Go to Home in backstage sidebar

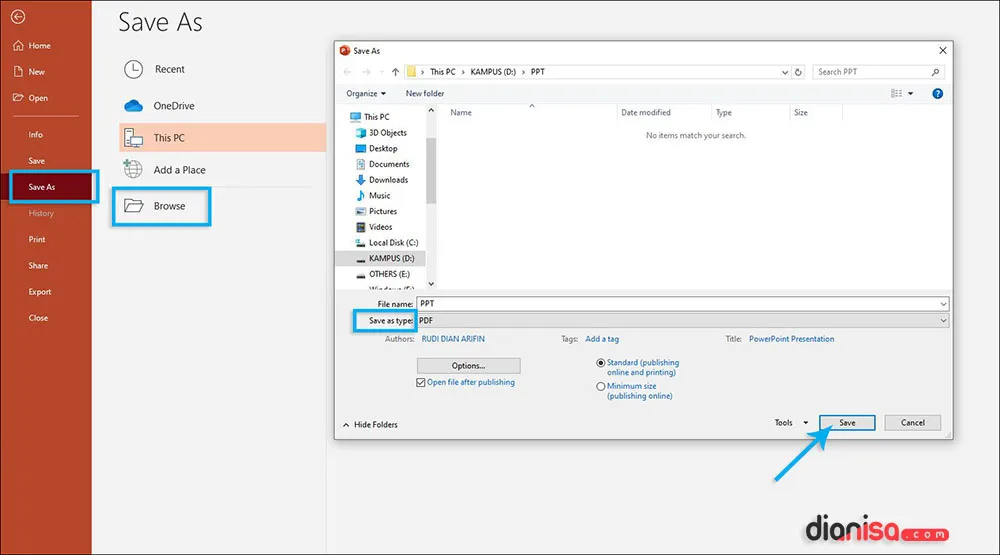[x=32, y=45]
